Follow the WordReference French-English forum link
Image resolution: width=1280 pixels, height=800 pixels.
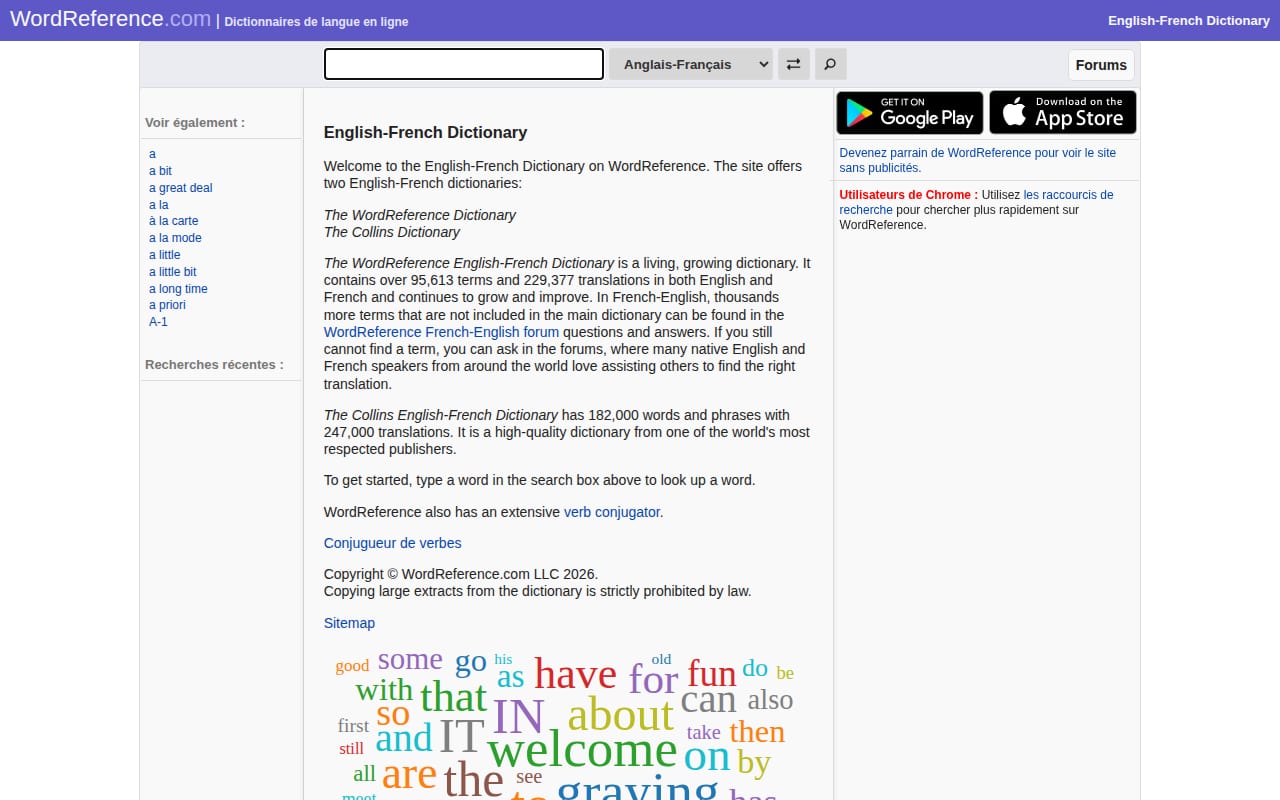pyautogui.click(x=441, y=332)
